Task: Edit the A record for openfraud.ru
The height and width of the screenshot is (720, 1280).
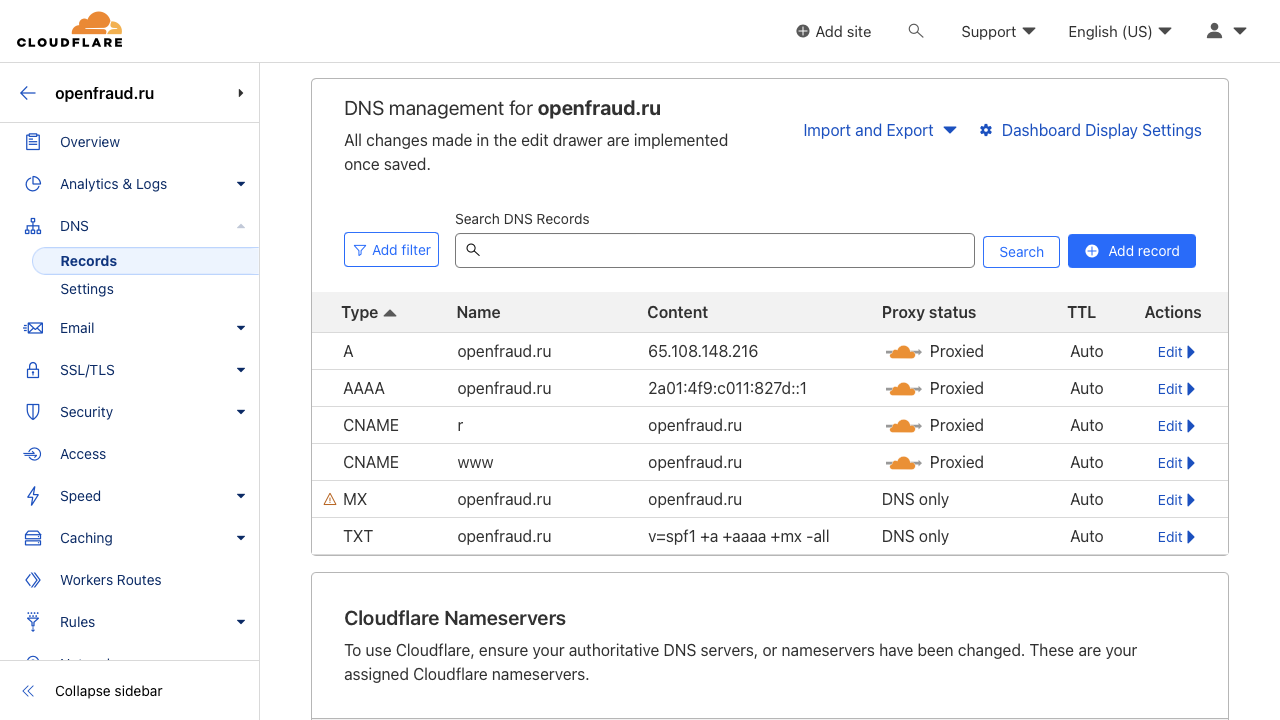Action: (x=1176, y=352)
